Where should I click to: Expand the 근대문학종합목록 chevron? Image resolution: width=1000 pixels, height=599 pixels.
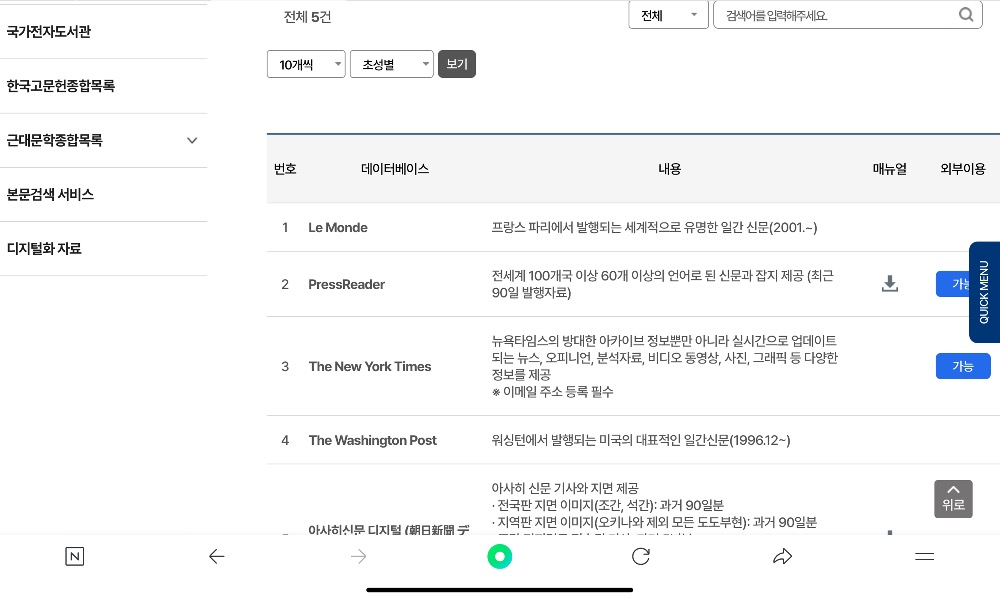(x=192, y=140)
